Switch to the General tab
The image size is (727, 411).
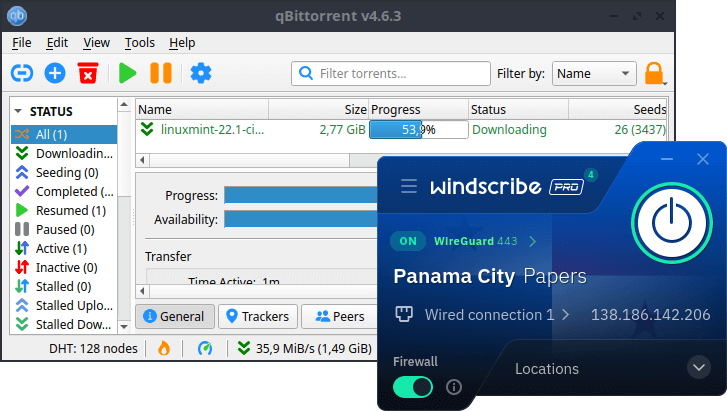(x=175, y=316)
